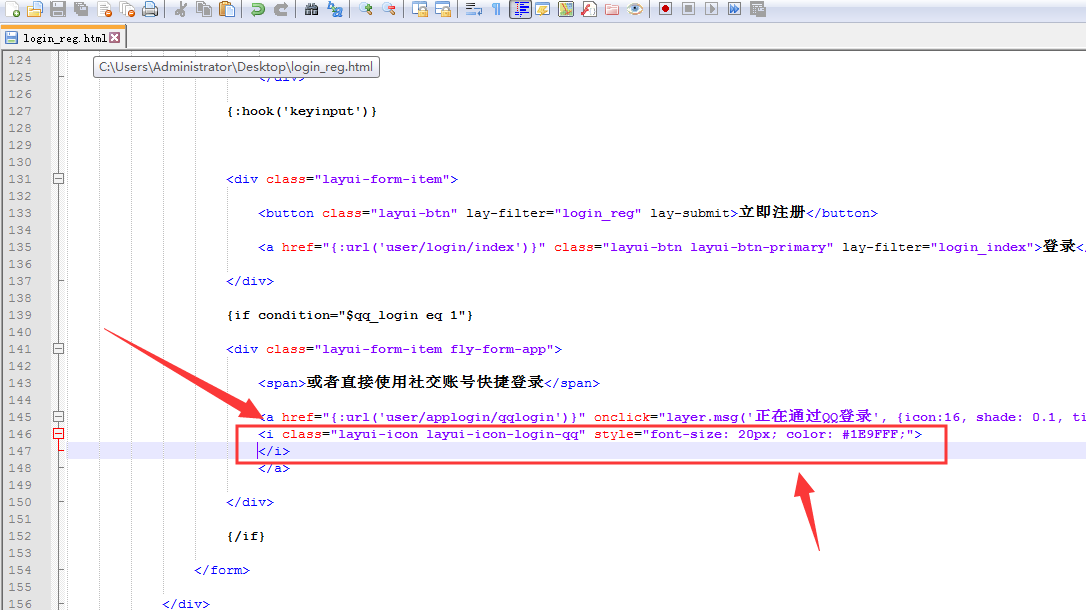1086x610 pixels.
Task: Click the Zoom In magnifier icon
Action: point(365,10)
